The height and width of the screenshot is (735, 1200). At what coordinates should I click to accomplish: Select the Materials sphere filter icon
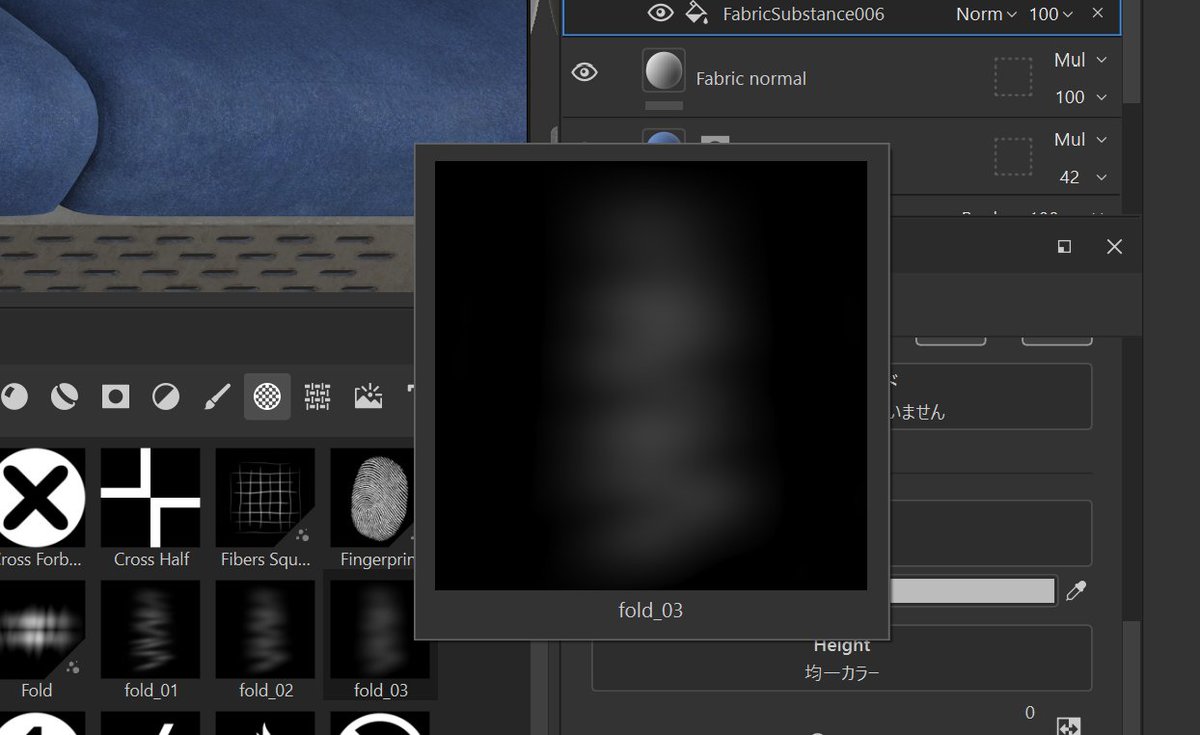tap(14, 397)
